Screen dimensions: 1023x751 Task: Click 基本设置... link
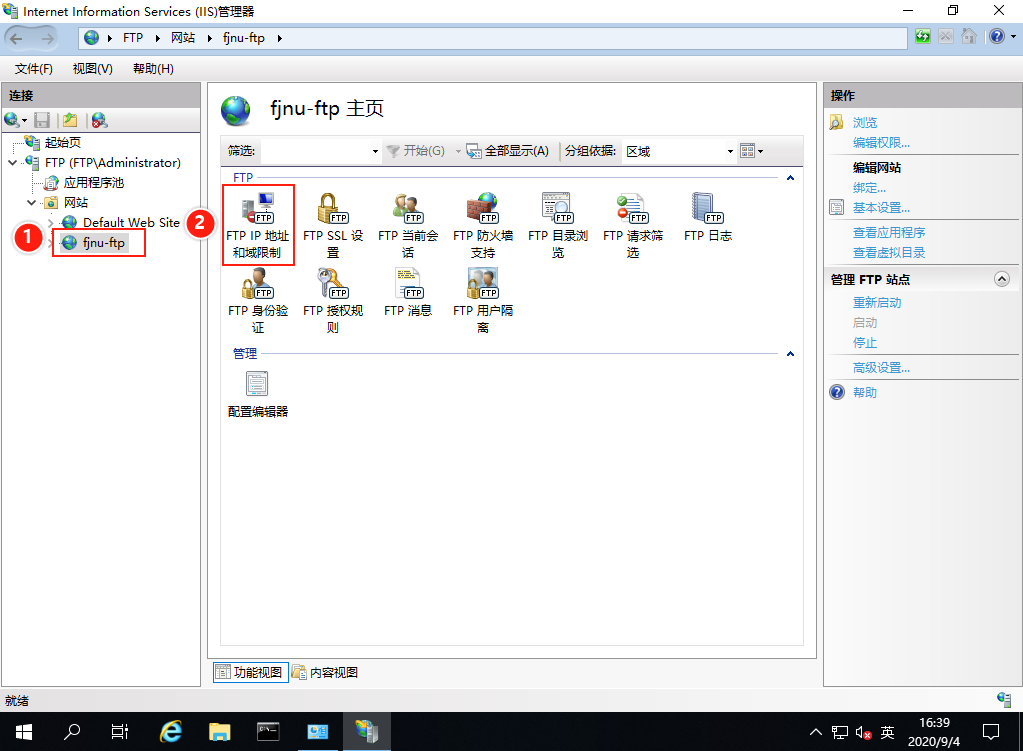point(881,208)
